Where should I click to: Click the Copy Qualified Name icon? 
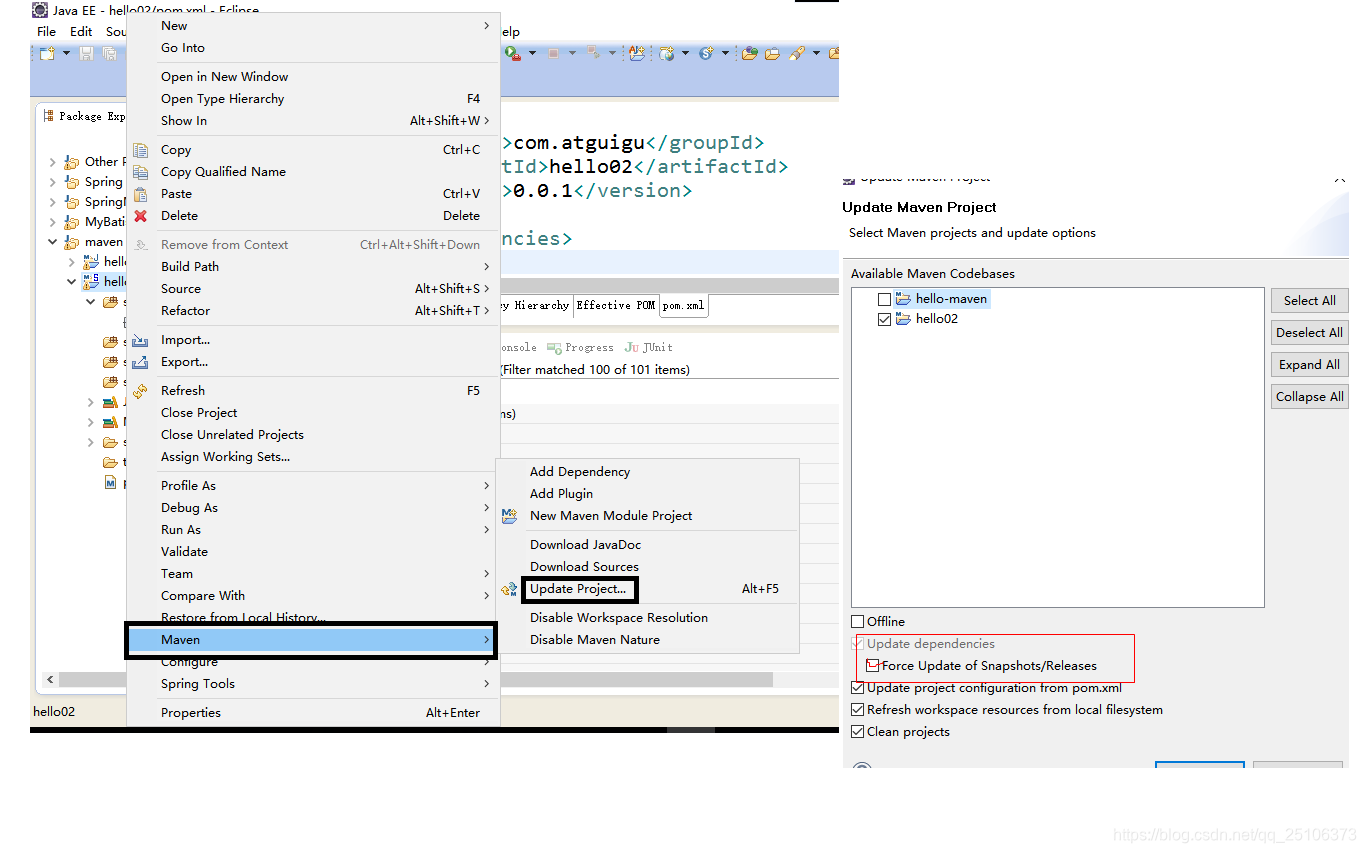141,172
